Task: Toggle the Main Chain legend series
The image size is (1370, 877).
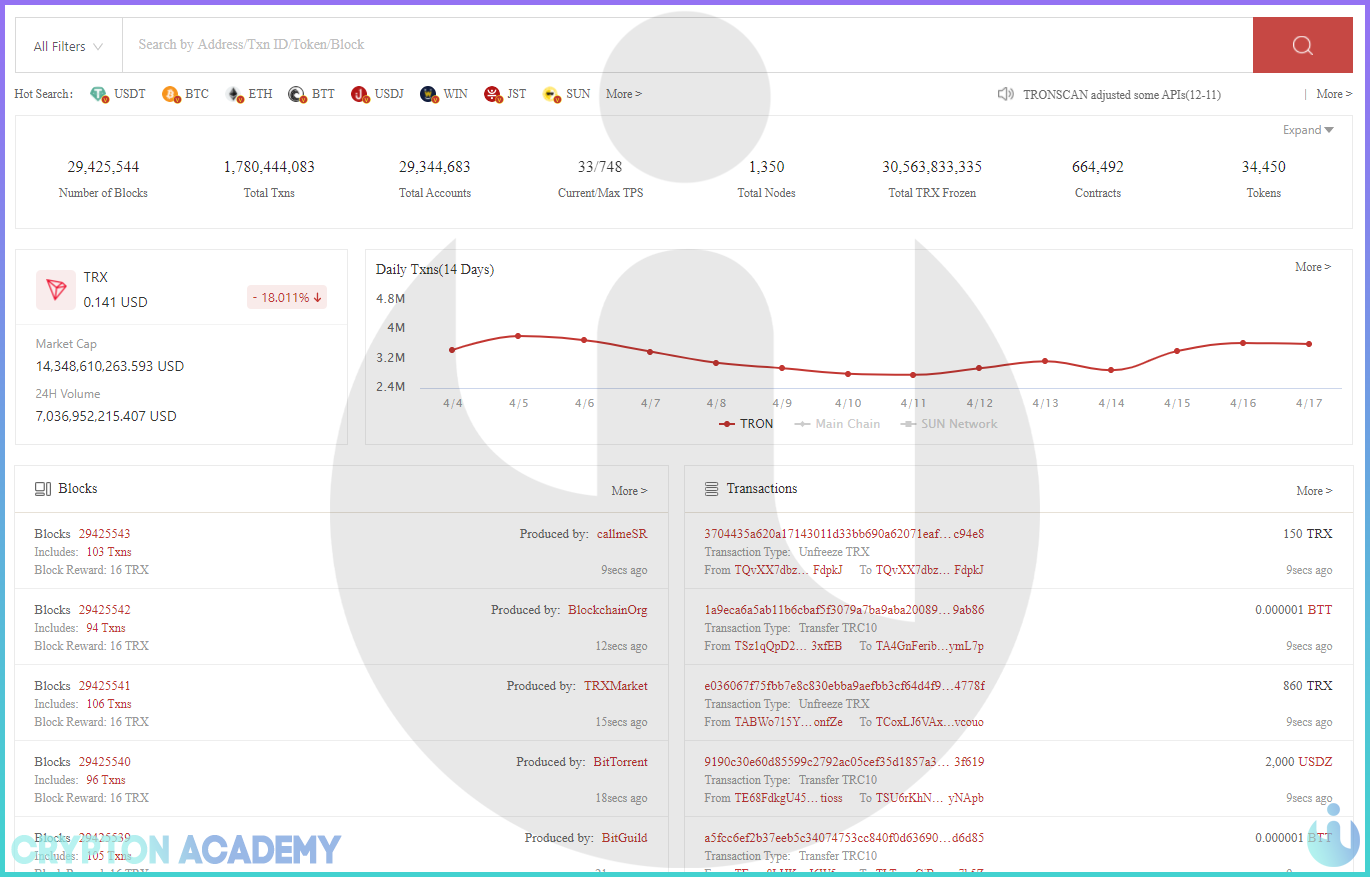Action: [x=837, y=424]
